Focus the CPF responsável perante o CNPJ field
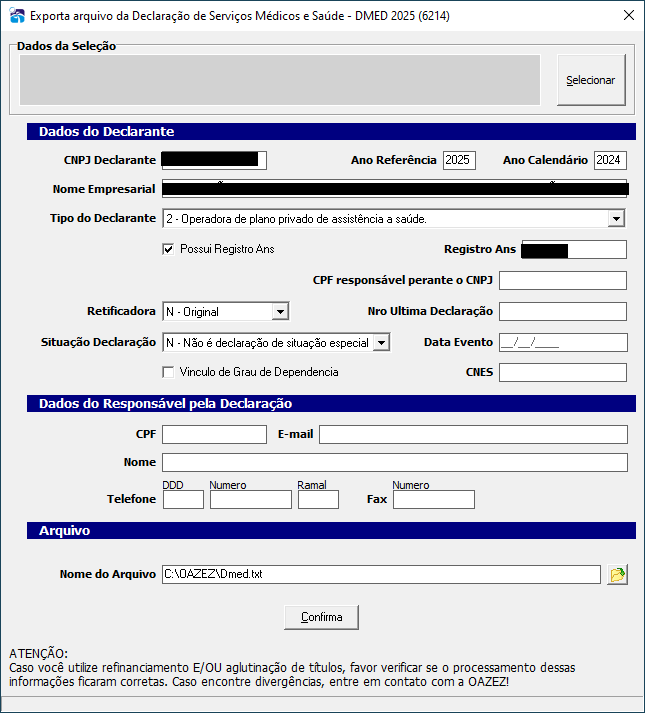The width and height of the screenshot is (645, 713). (x=563, y=281)
